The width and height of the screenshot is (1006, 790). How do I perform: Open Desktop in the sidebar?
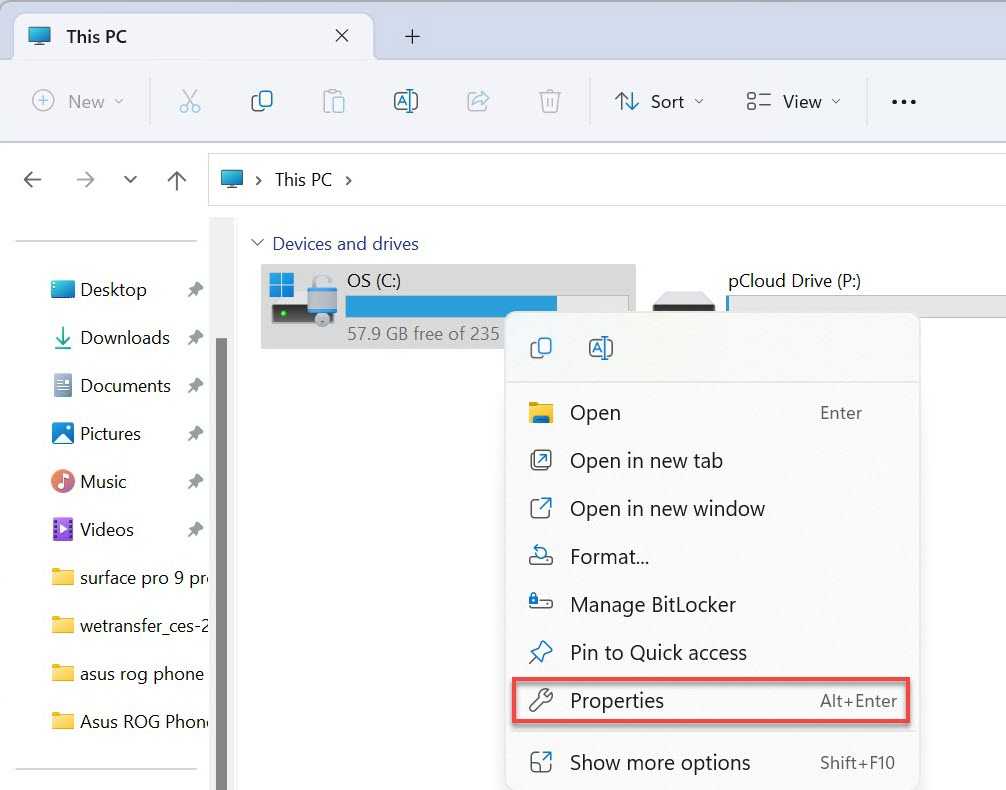tap(114, 289)
